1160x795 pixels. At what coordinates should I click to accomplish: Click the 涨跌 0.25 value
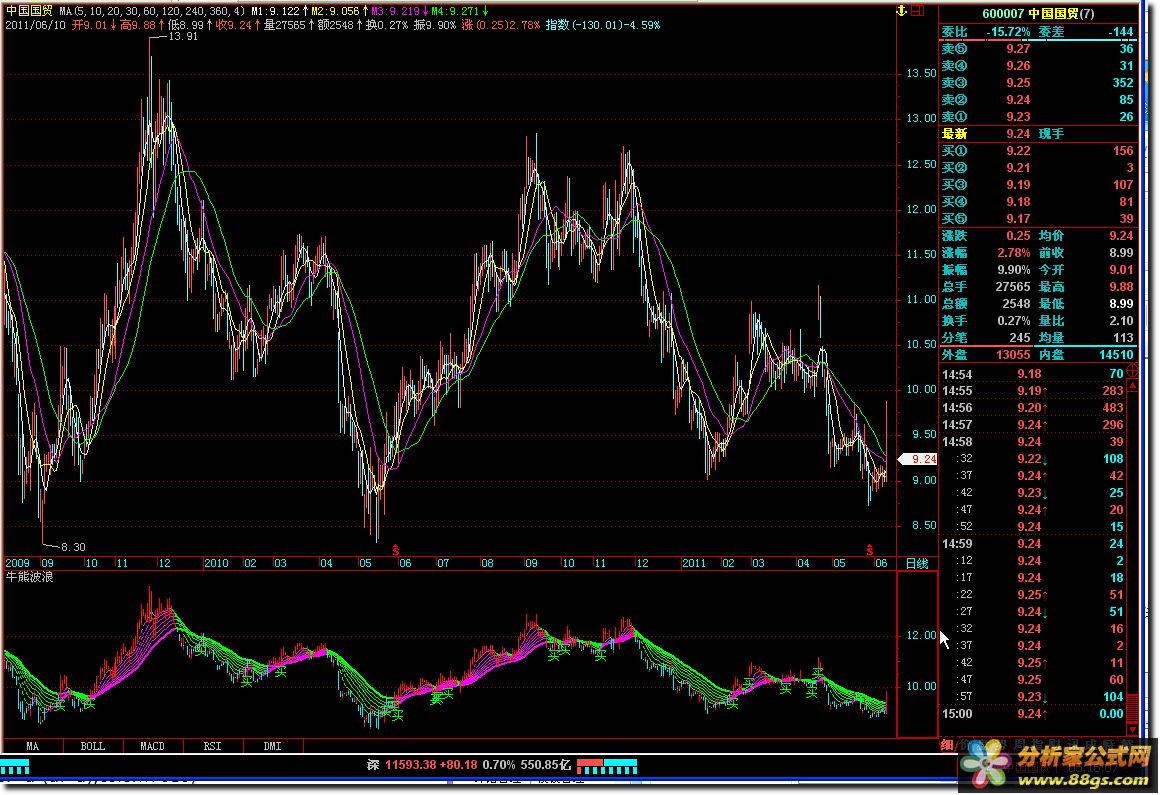[x=1018, y=236]
